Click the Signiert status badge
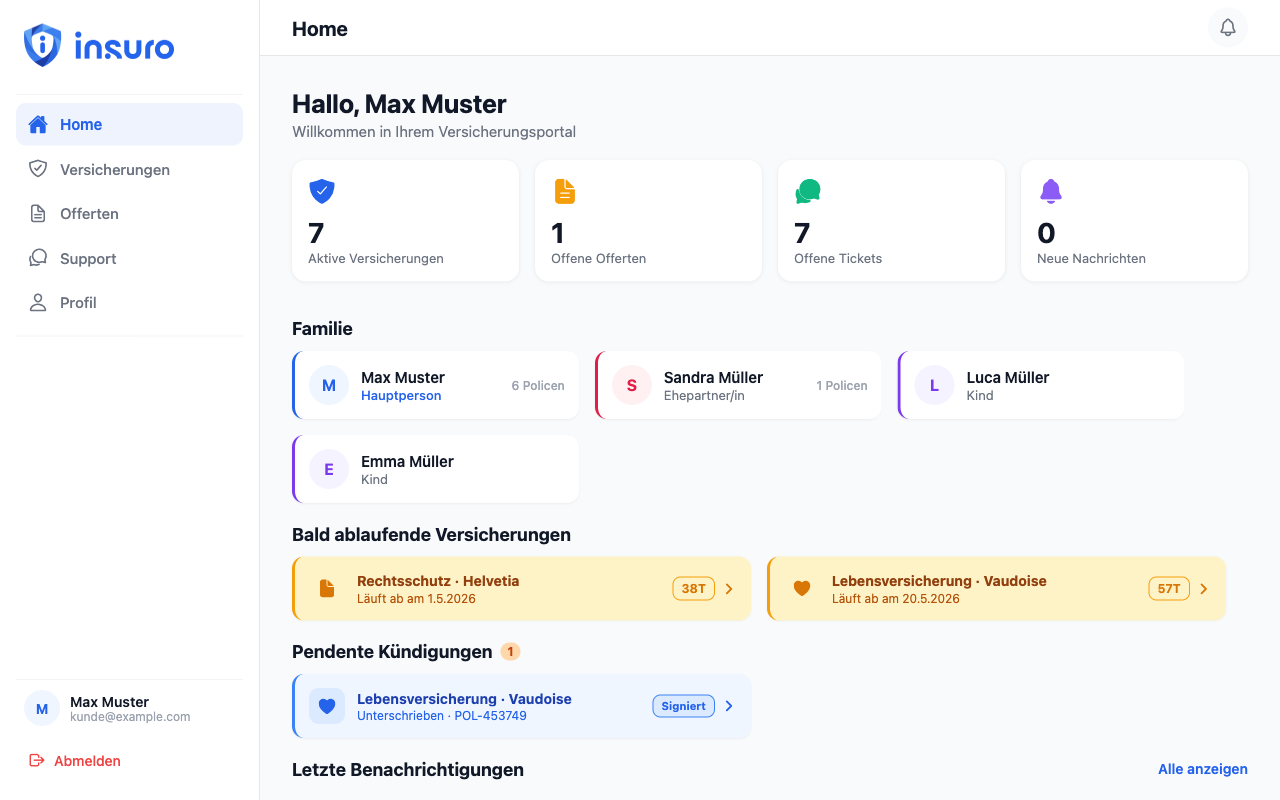The width and height of the screenshot is (1280, 800). click(684, 706)
